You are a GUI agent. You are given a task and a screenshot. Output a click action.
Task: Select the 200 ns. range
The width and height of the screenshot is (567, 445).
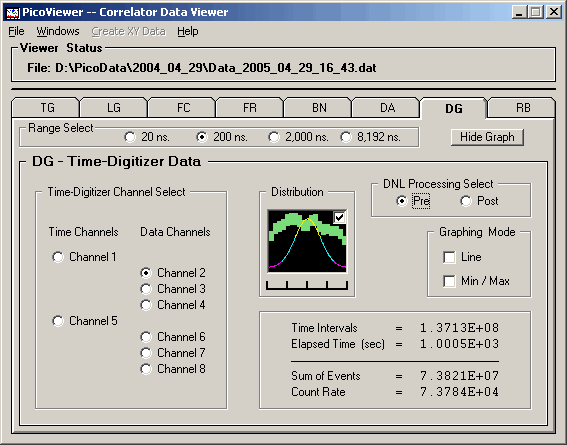(222, 137)
